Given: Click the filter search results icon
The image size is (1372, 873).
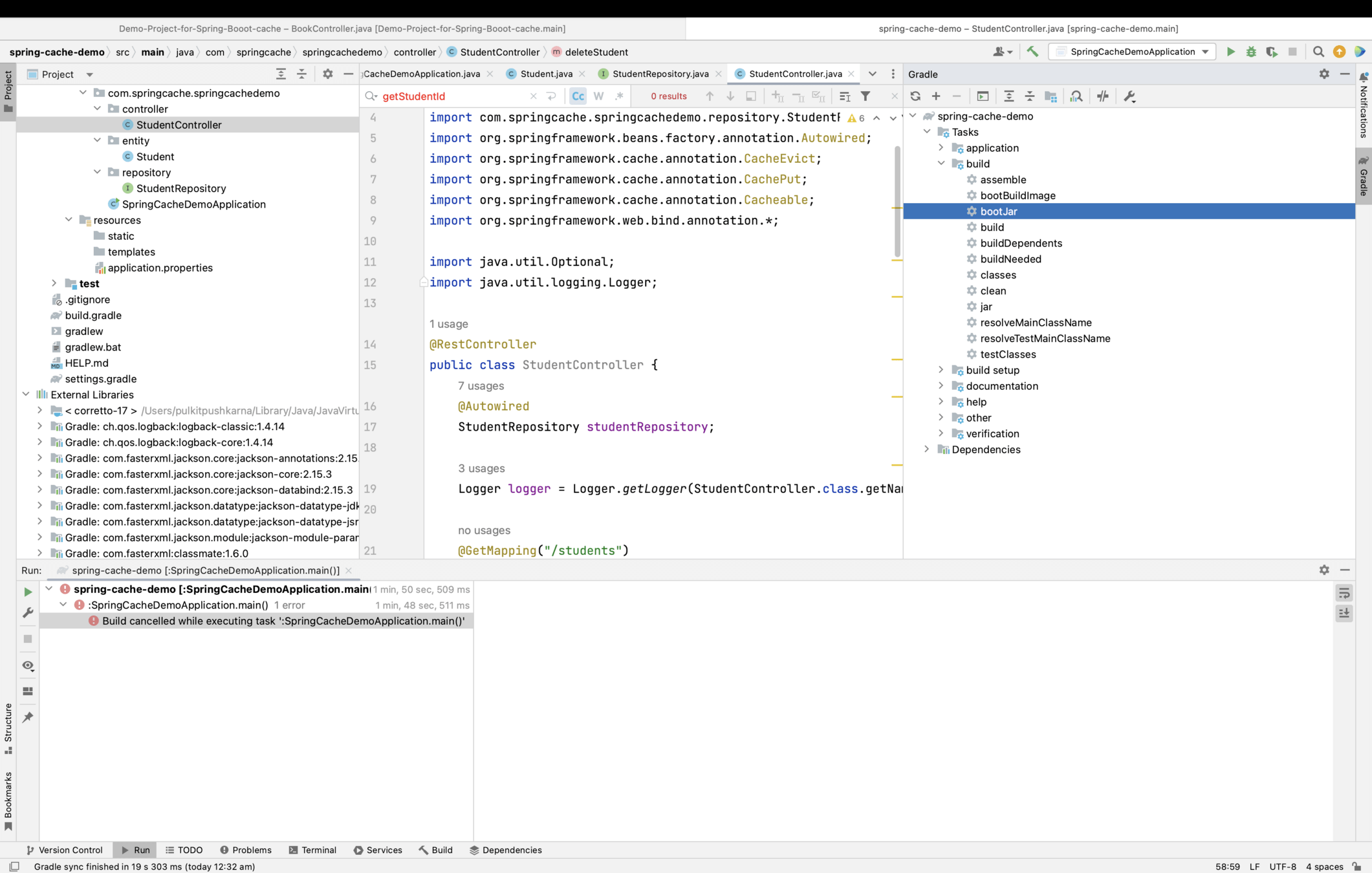Looking at the screenshot, I should pyautogui.click(x=866, y=96).
